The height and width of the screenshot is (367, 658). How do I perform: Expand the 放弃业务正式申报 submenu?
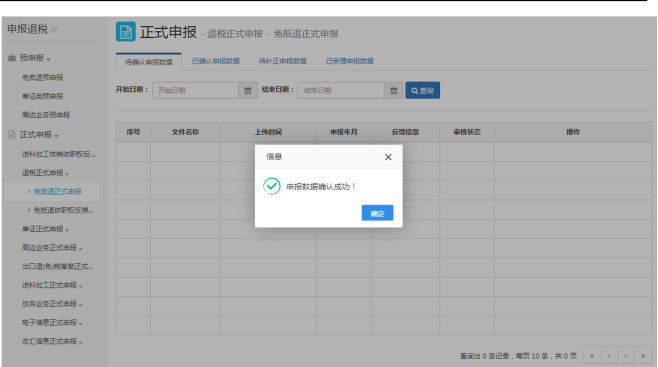click(x=52, y=304)
